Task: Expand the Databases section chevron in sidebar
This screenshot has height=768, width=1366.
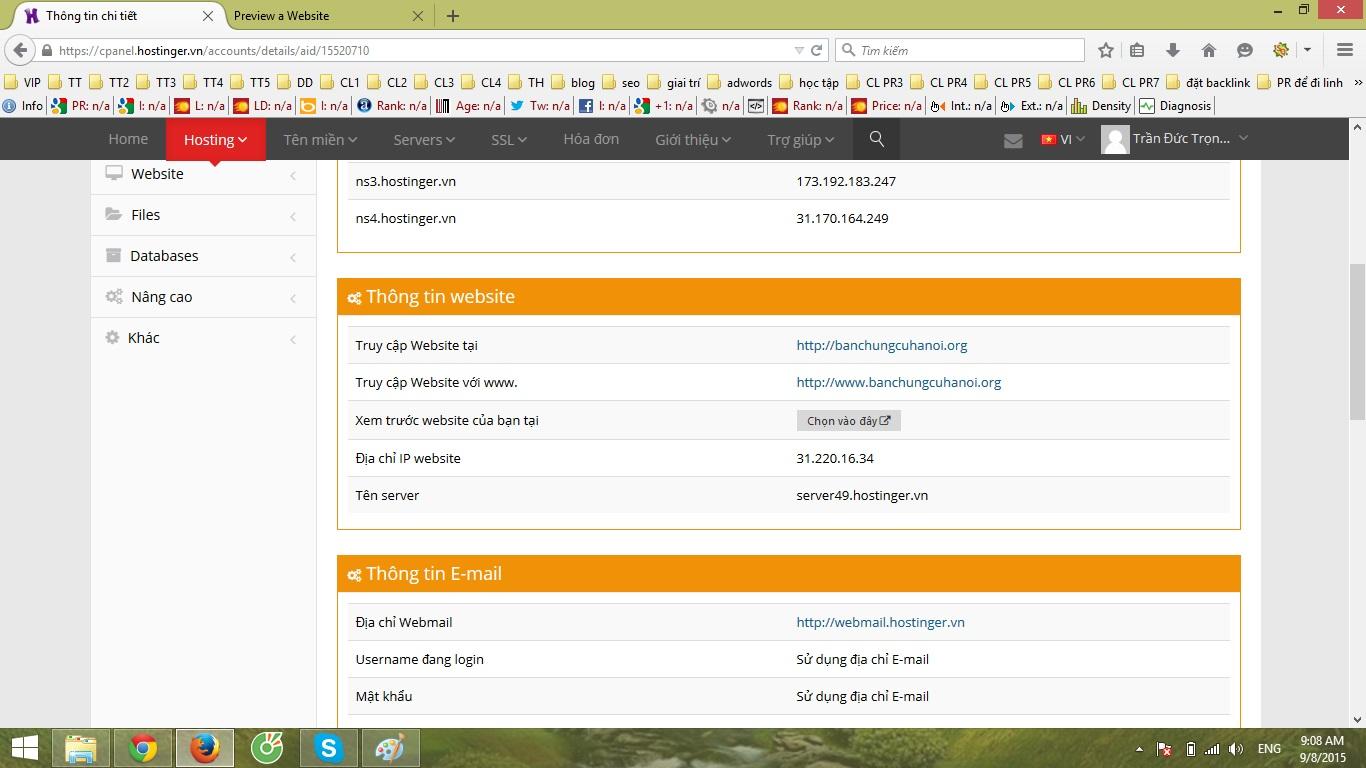Action: 293,257
